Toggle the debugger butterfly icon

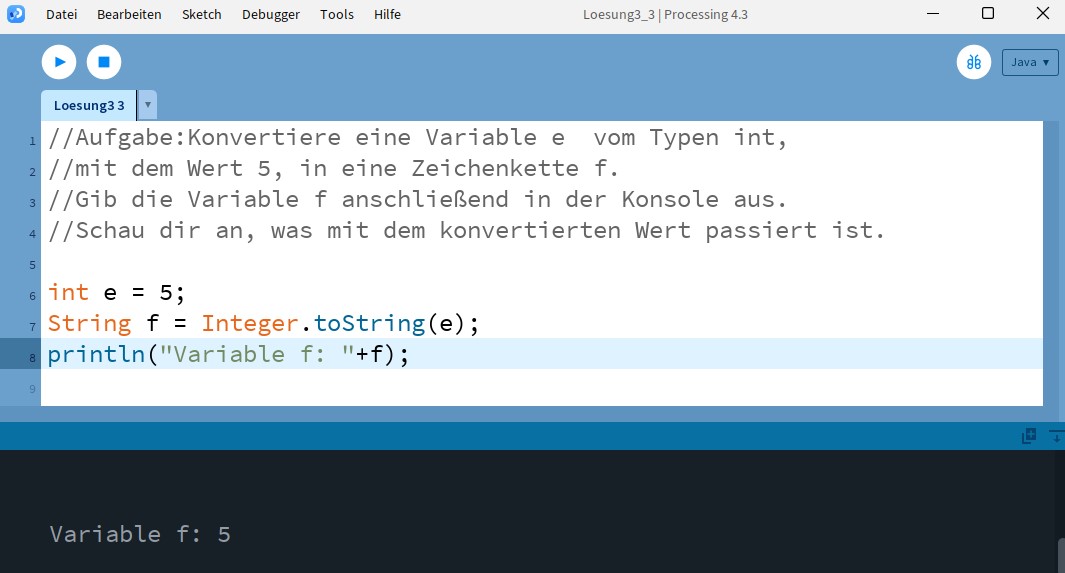click(x=973, y=62)
